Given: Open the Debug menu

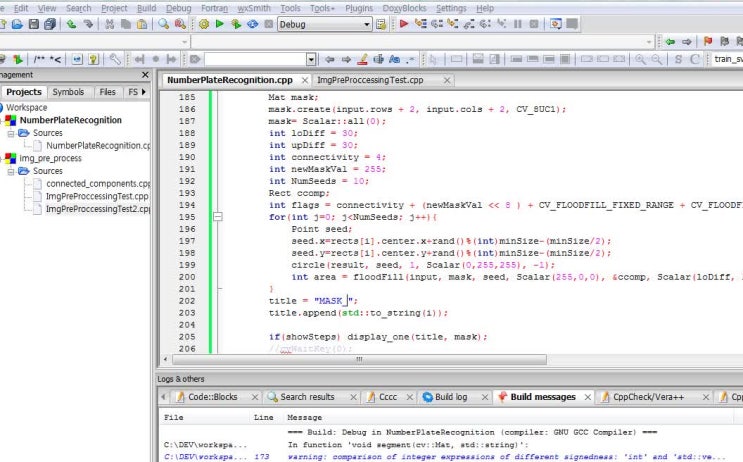Looking at the screenshot, I should (179, 8).
